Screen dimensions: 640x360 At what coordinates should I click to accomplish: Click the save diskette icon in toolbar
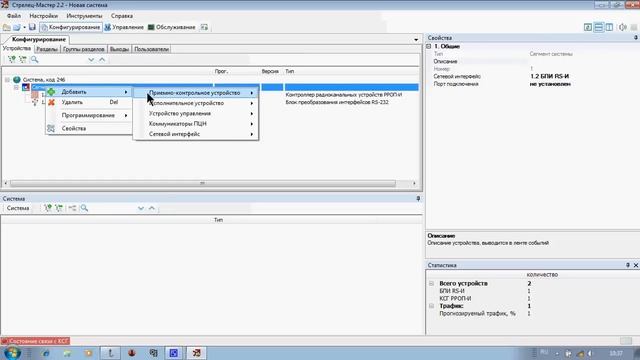32,27
